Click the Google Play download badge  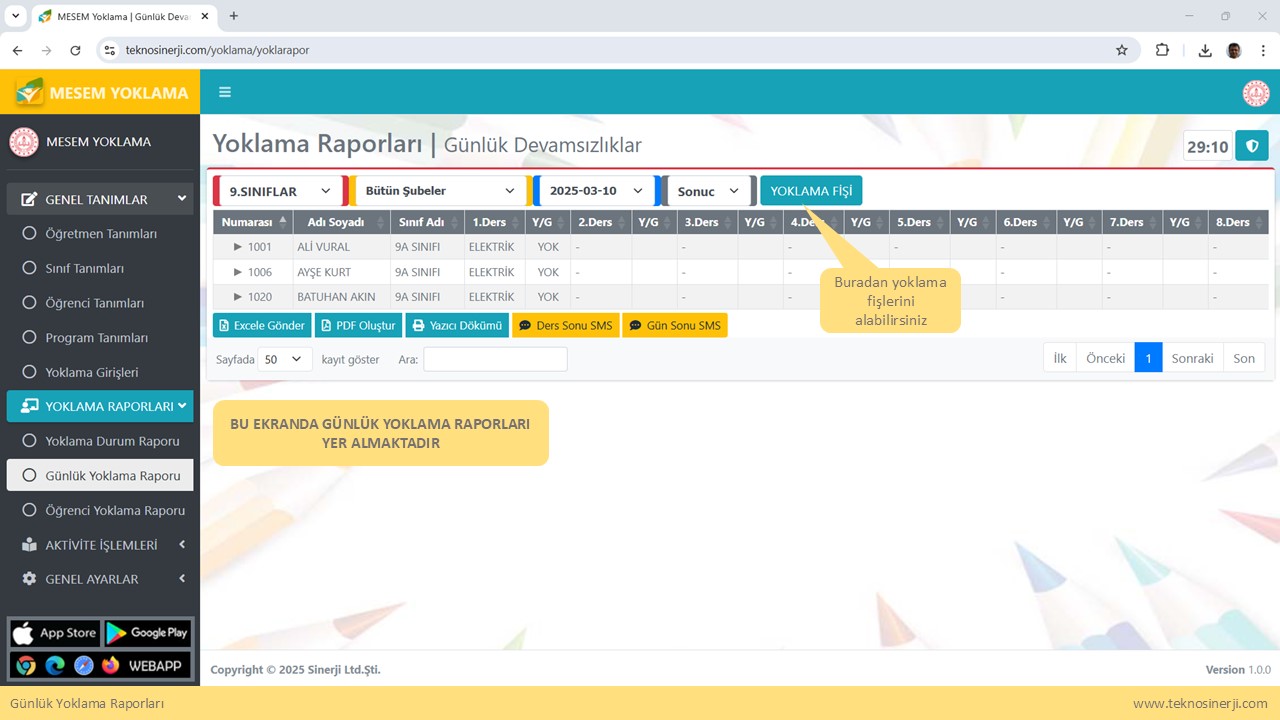click(147, 633)
